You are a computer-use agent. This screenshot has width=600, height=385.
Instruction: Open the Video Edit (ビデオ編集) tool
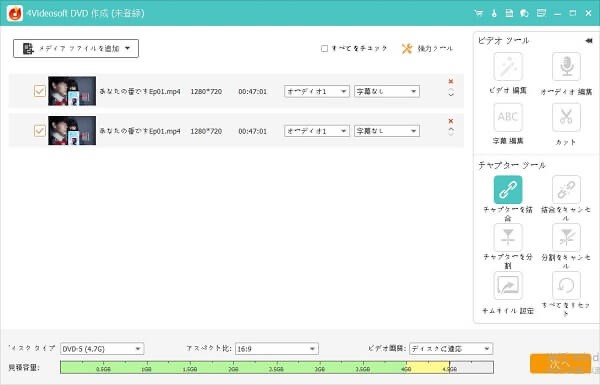point(508,67)
